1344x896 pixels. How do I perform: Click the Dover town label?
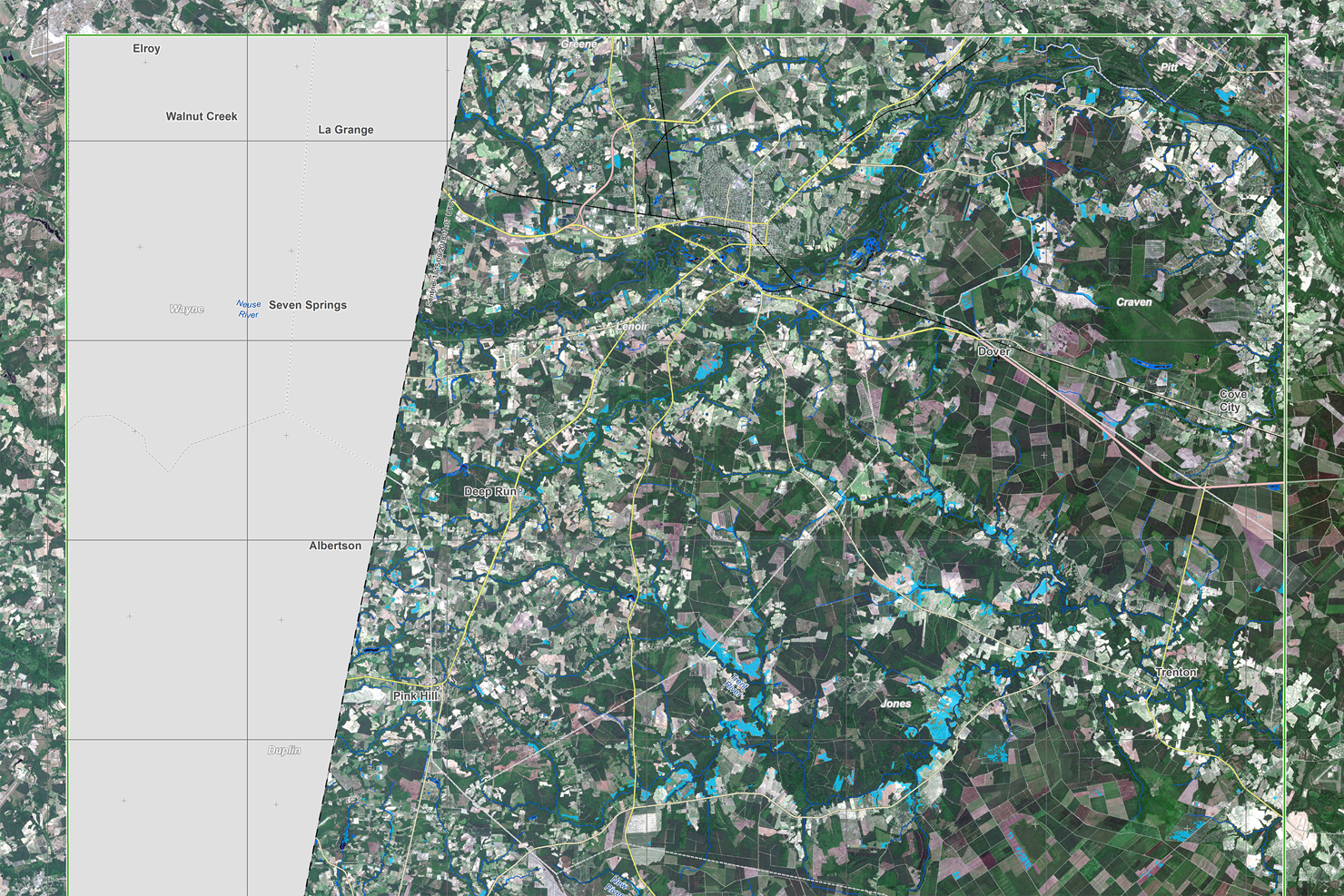tap(994, 350)
